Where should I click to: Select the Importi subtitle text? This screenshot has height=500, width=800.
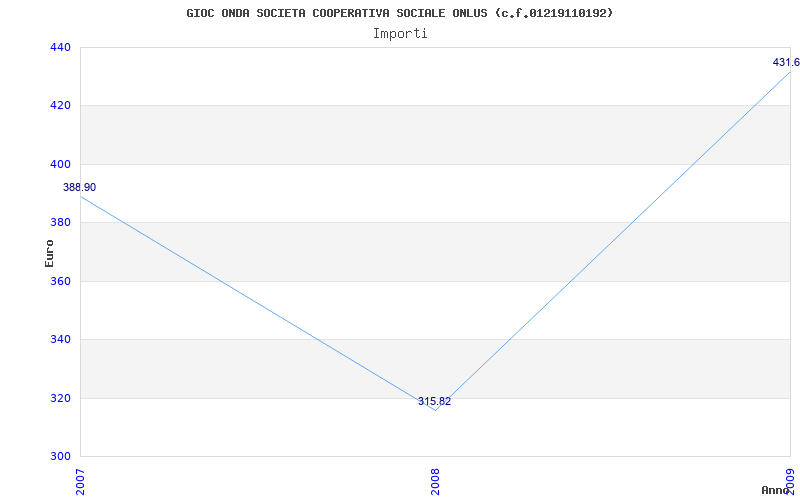[400, 34]
